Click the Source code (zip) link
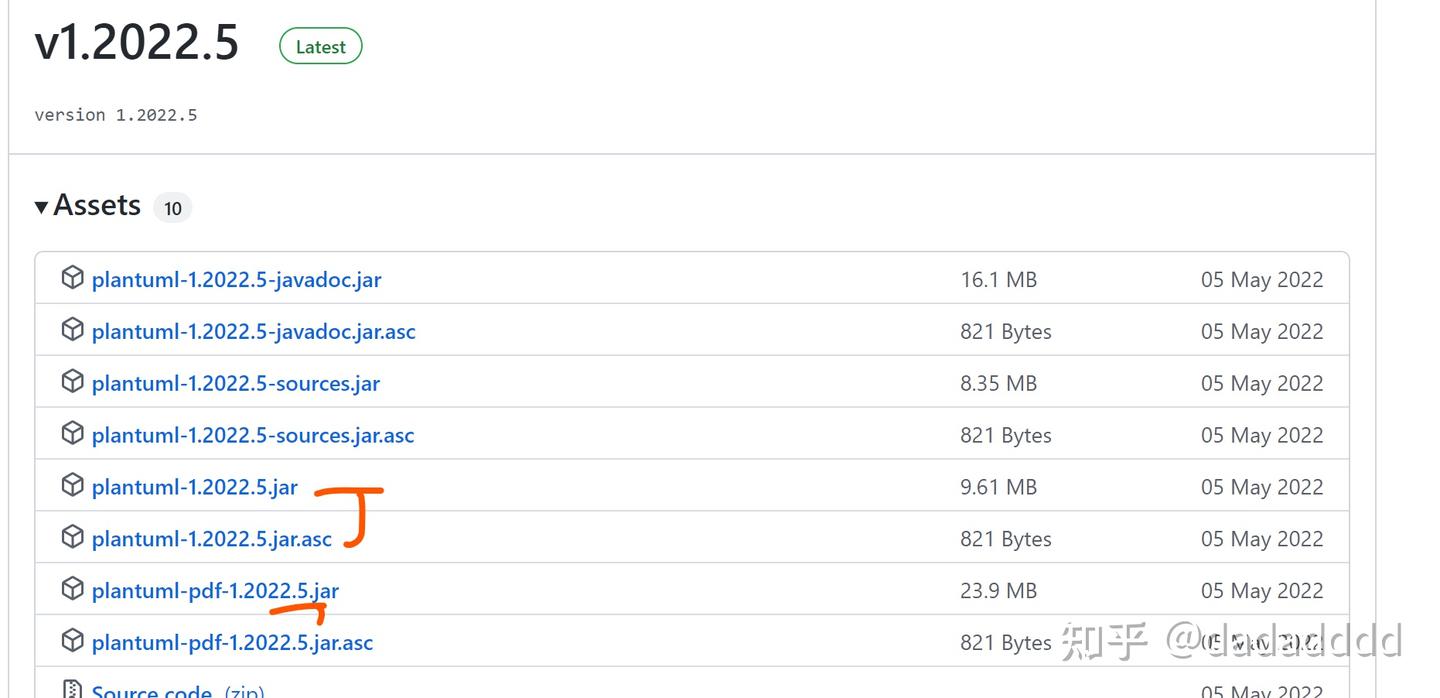 tap(152, 691)
